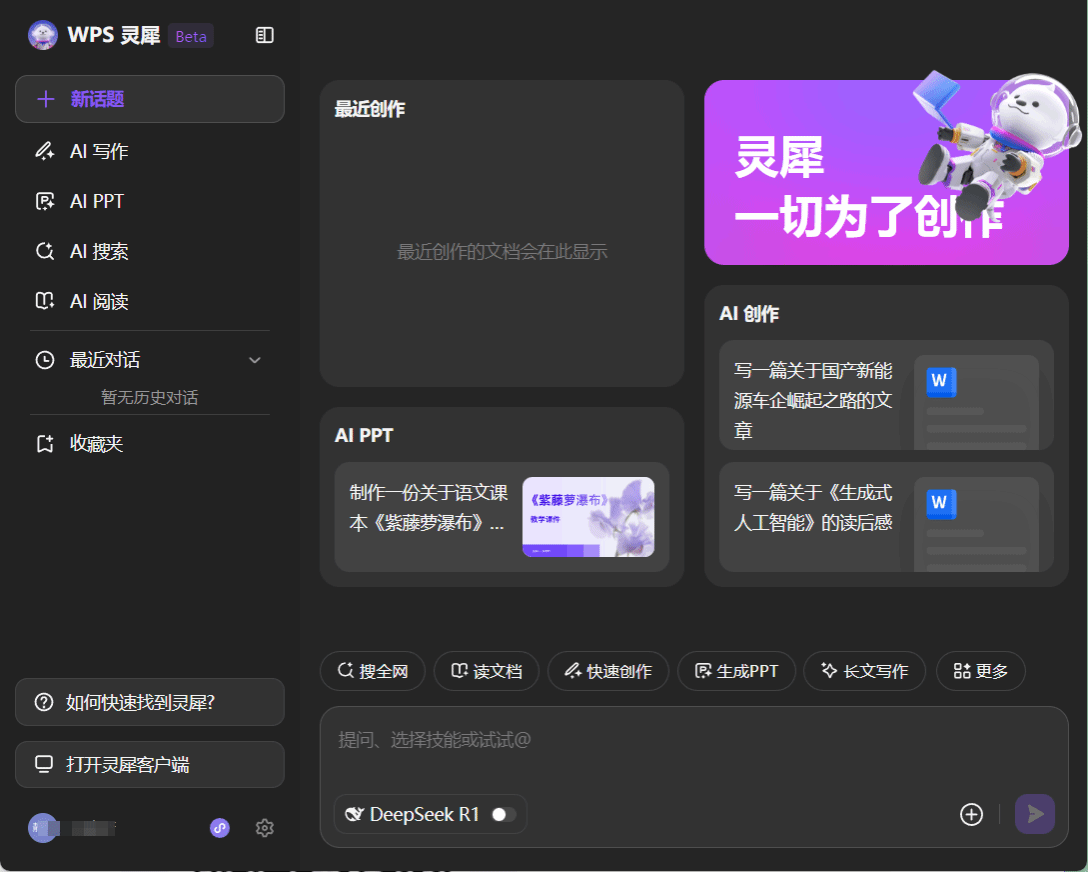Viewport: 1088px width, 872px height.
Task: Click 如何快速找到灵犀? help button
Action: coord(150,702)
